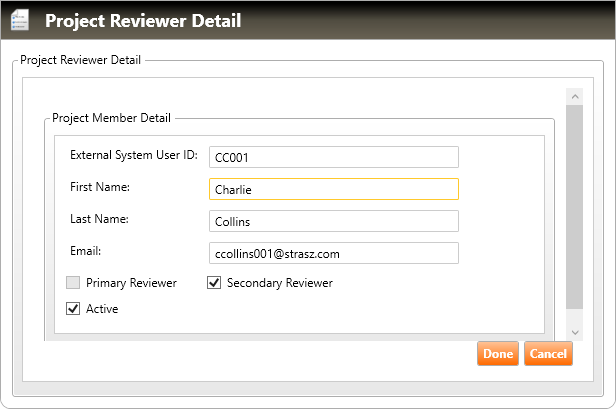Image resolution: width=616 pixels, height=409 pixels.
Task: Click the vertical scrollbar thumb
Action: pos(574,205)
